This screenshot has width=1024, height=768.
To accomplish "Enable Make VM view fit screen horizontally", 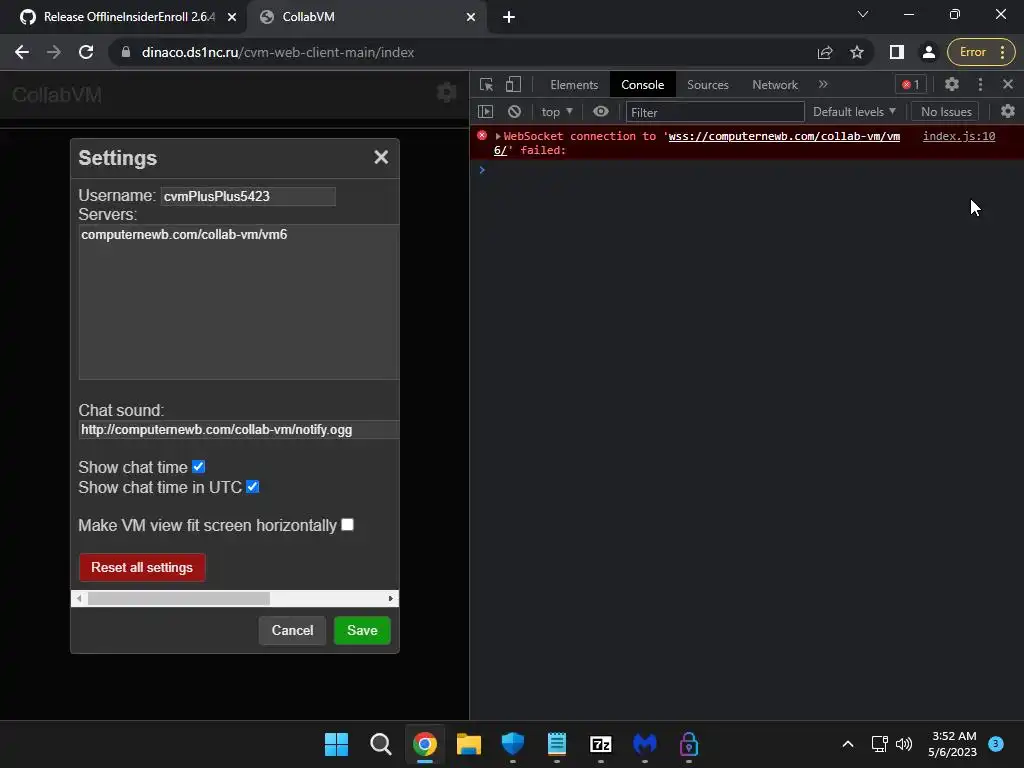I will click(347, 524).
